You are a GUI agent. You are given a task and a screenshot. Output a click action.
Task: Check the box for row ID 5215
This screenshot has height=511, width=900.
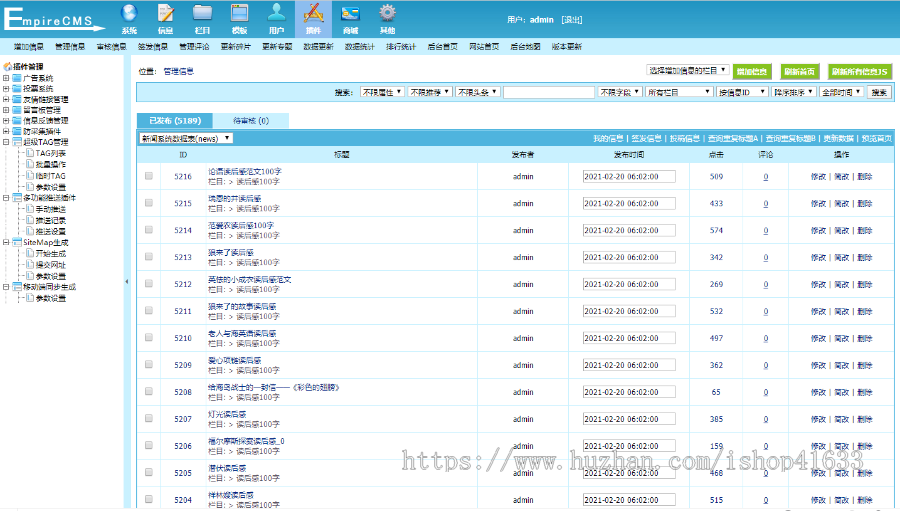pos(149,203)
